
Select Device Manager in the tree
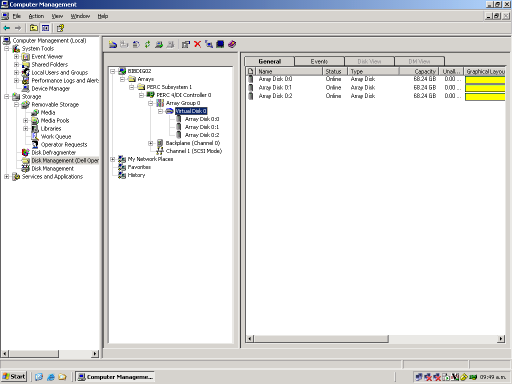pos(51,89)
